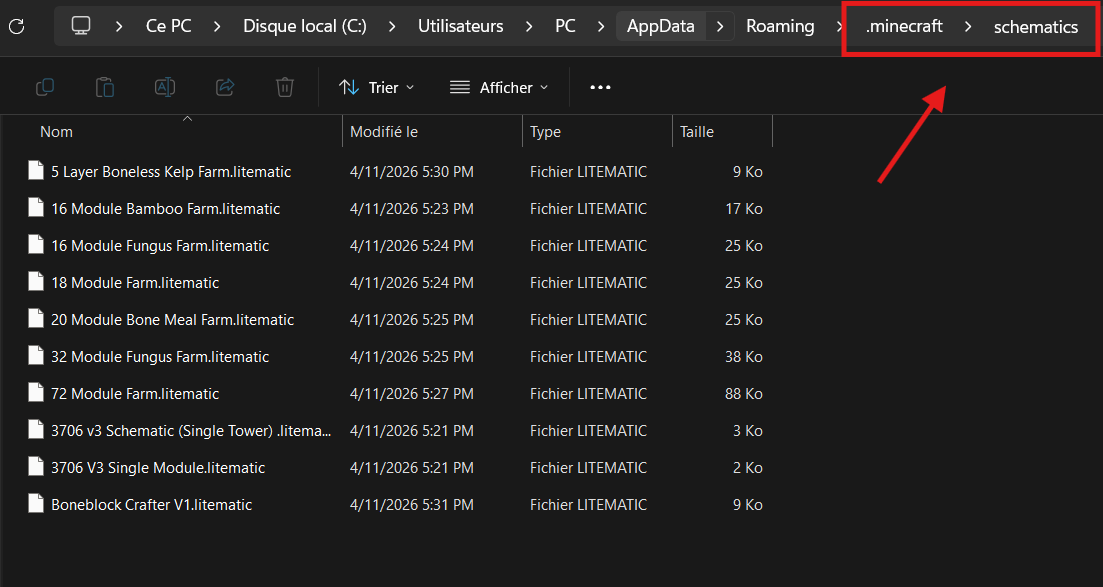Screen dimensions: 1103x587
Task: Navigate to the .minecraft breadcrumb folder
Action: pos(904,26)
